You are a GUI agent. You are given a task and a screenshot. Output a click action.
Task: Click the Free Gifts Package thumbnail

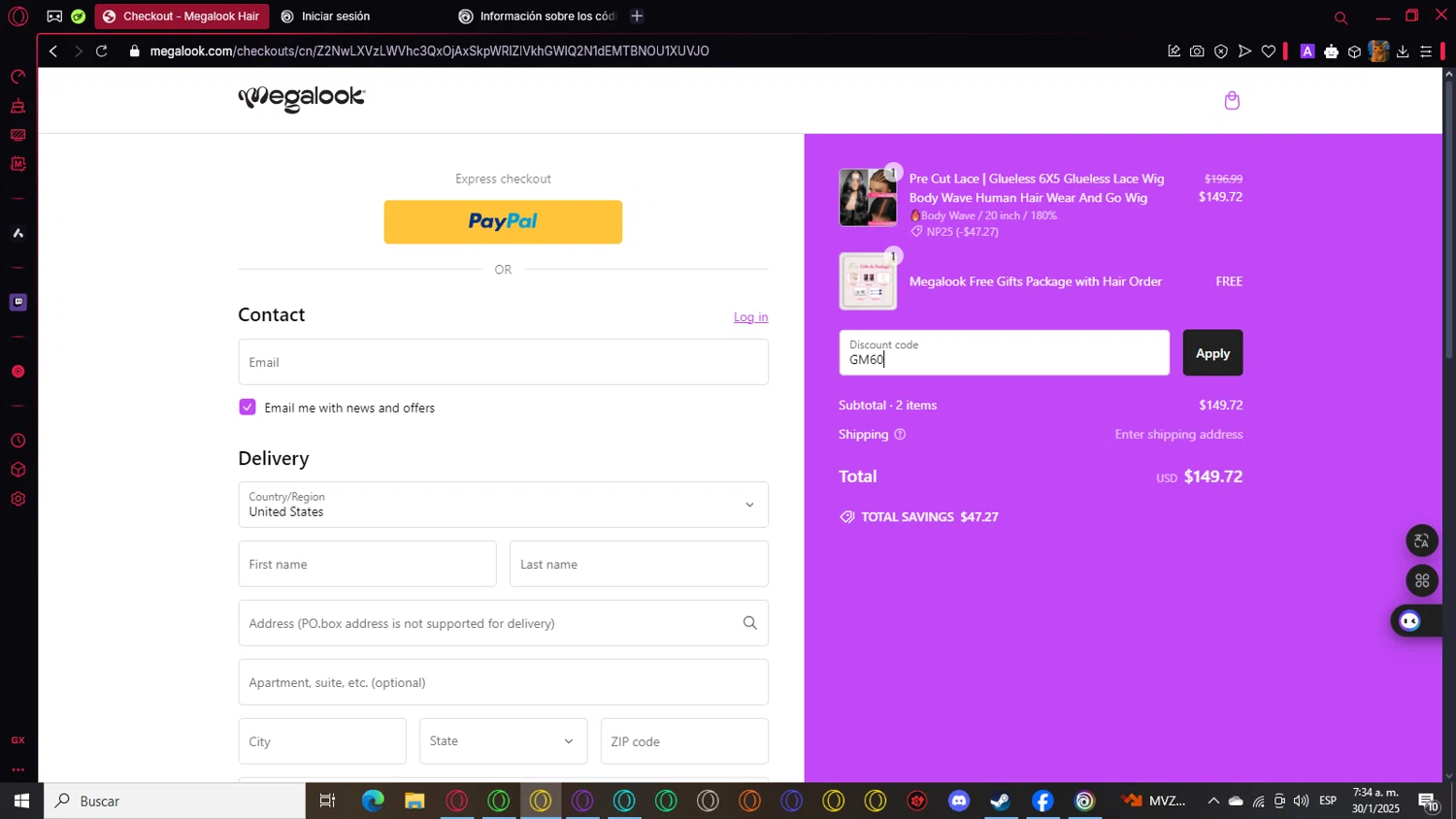click(x=868, y=281)
